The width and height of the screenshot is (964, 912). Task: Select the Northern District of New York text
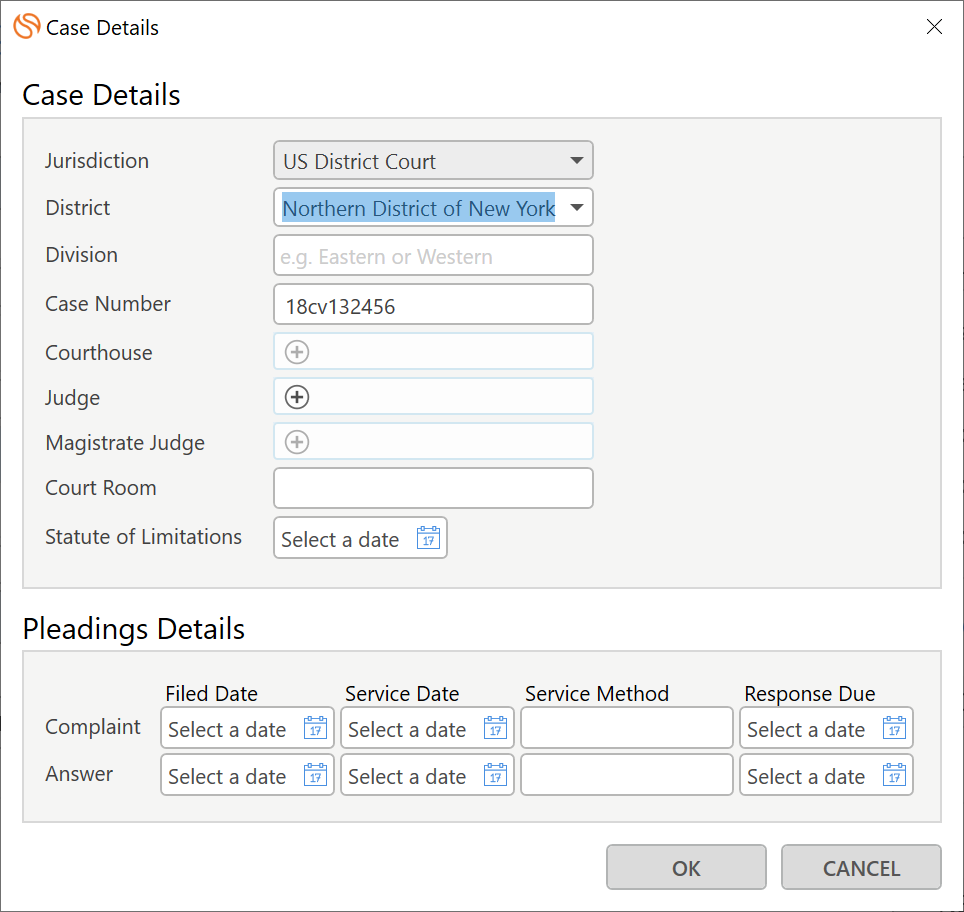[419, 208]
